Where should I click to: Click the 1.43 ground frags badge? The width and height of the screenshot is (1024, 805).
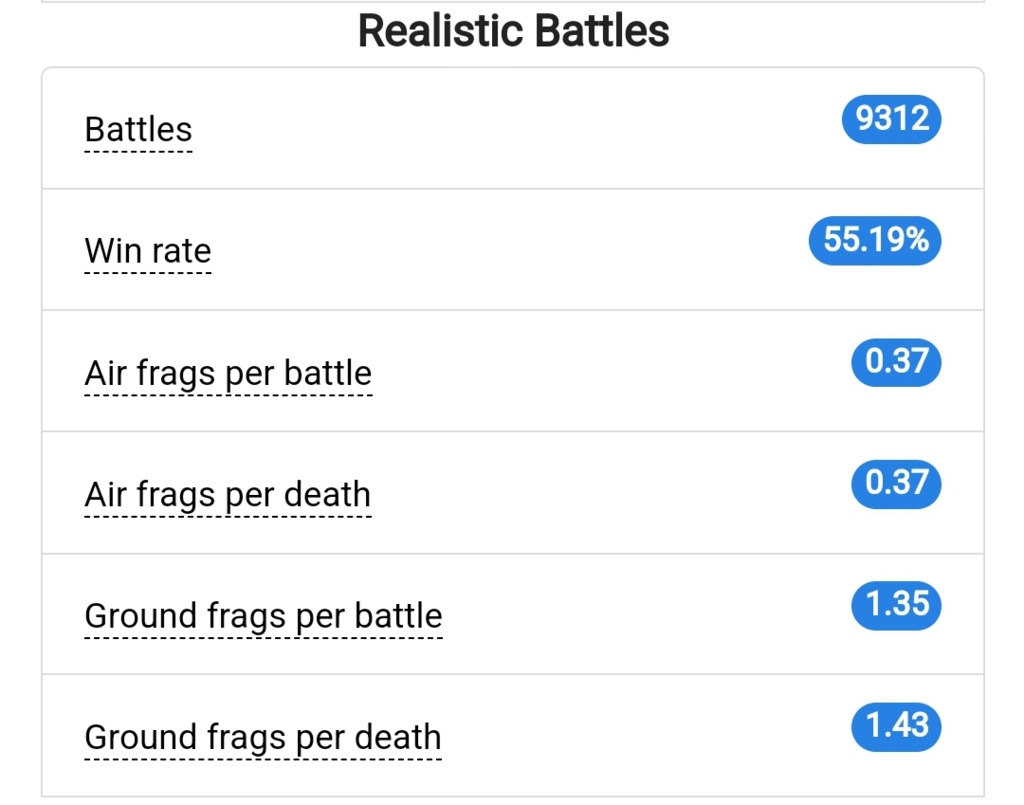click(896, 726)
